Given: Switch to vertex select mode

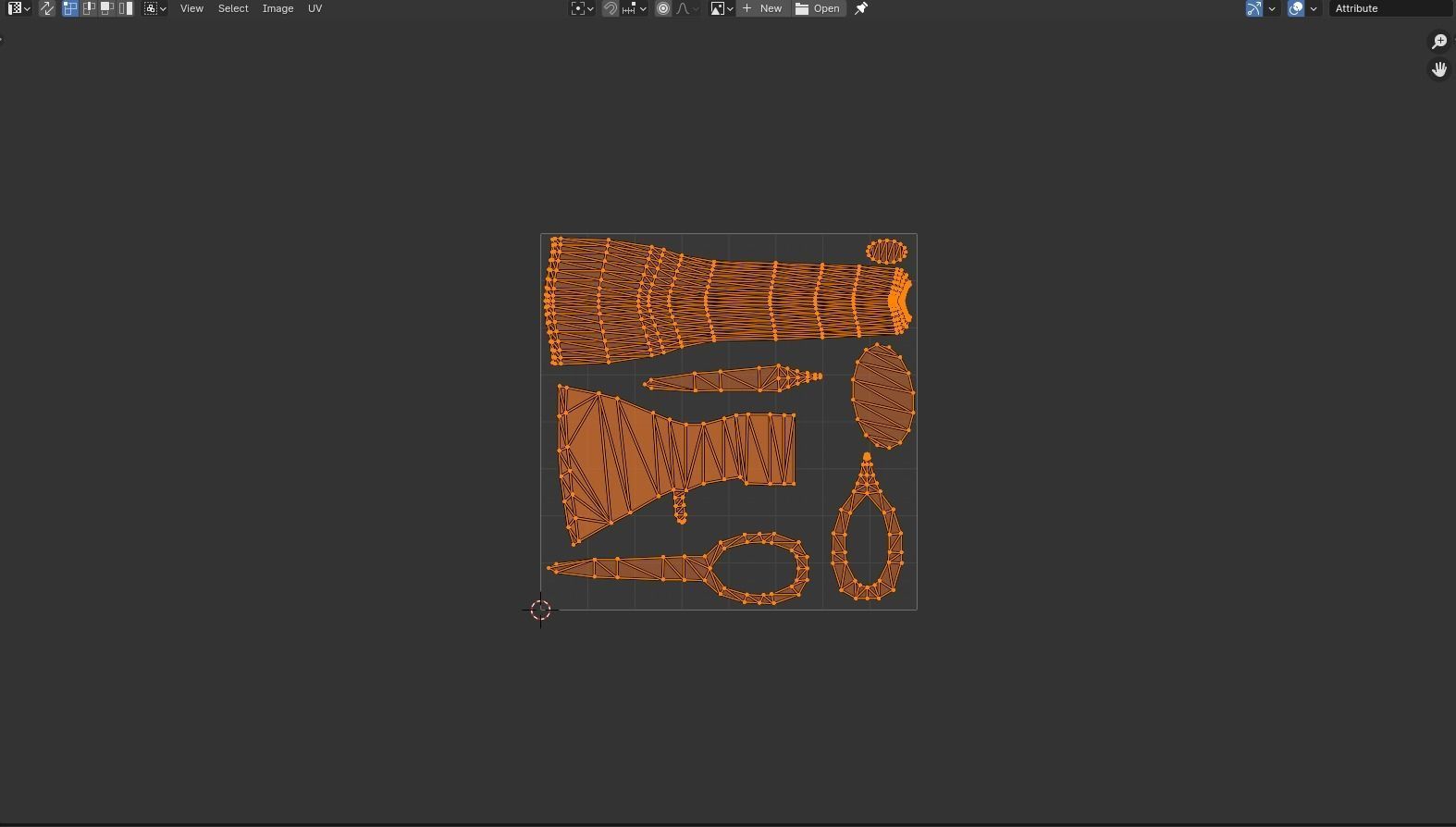Looking at the screenshot, I should click(x=70, y=8).
